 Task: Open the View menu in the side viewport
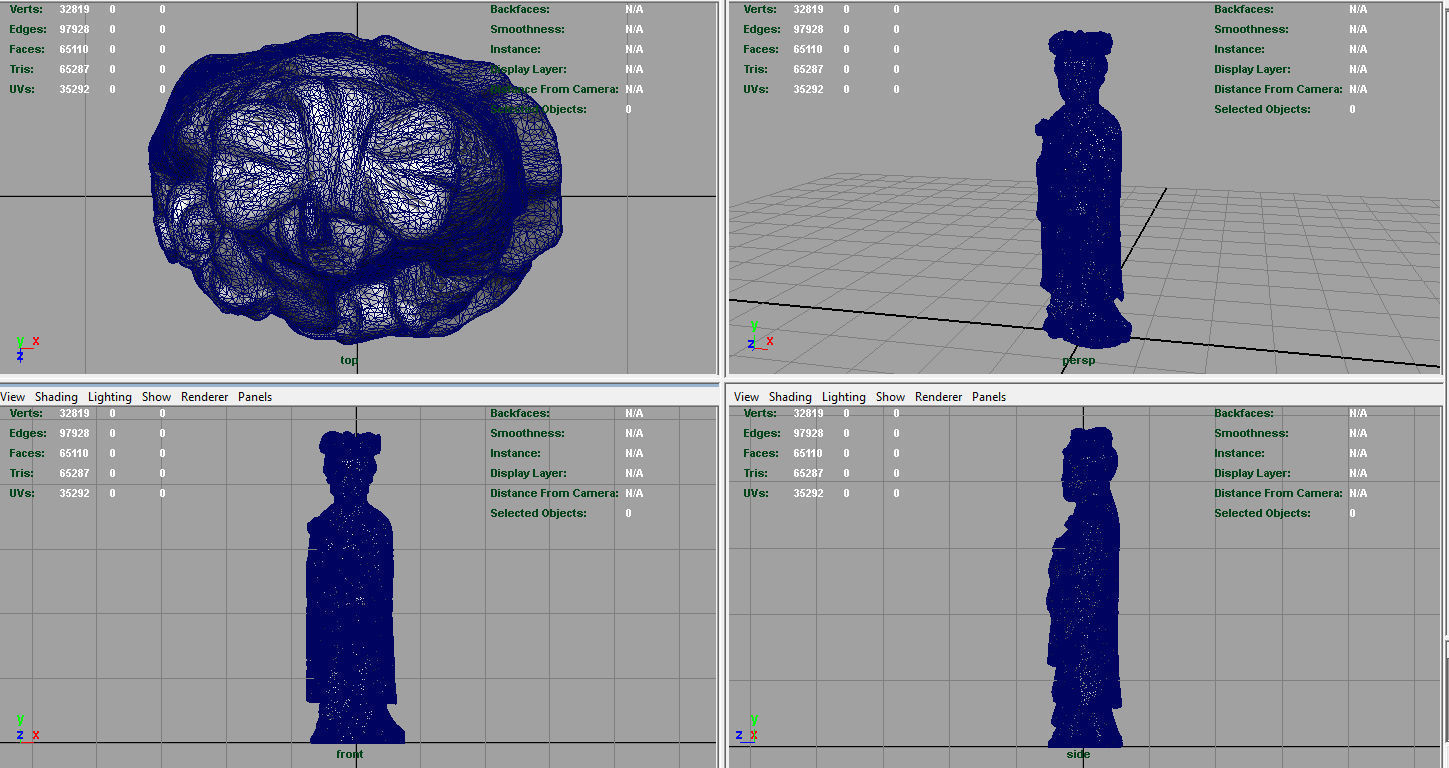(x=747, y=397)
